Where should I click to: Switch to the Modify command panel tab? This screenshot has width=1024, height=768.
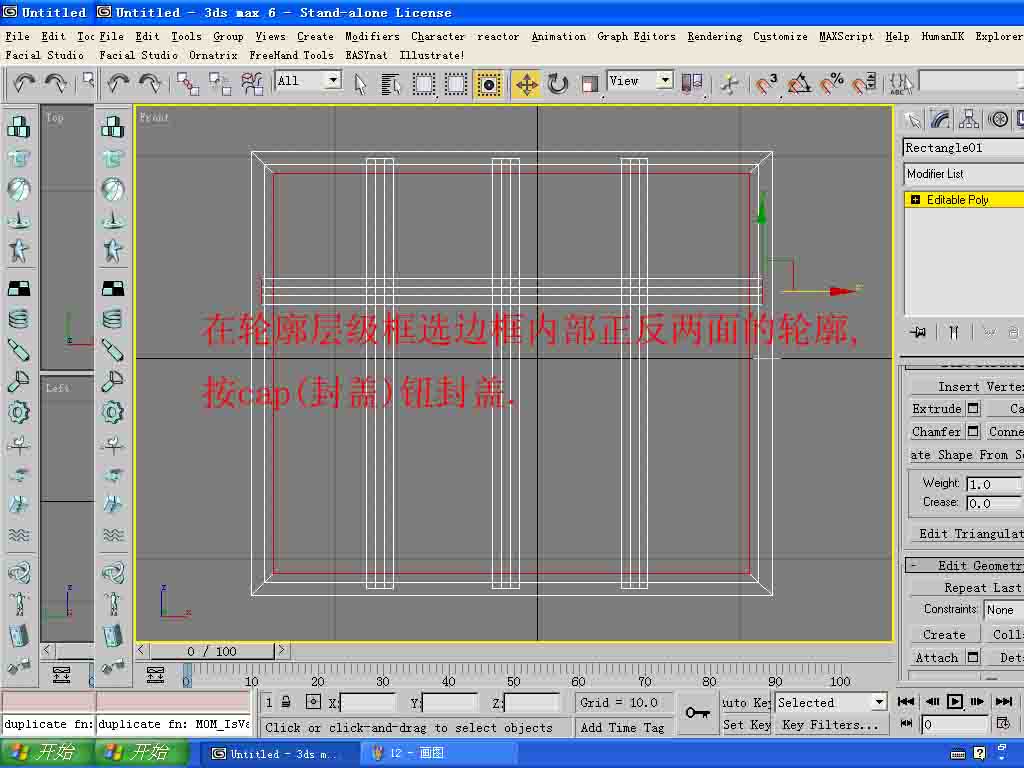coord(940,120)
